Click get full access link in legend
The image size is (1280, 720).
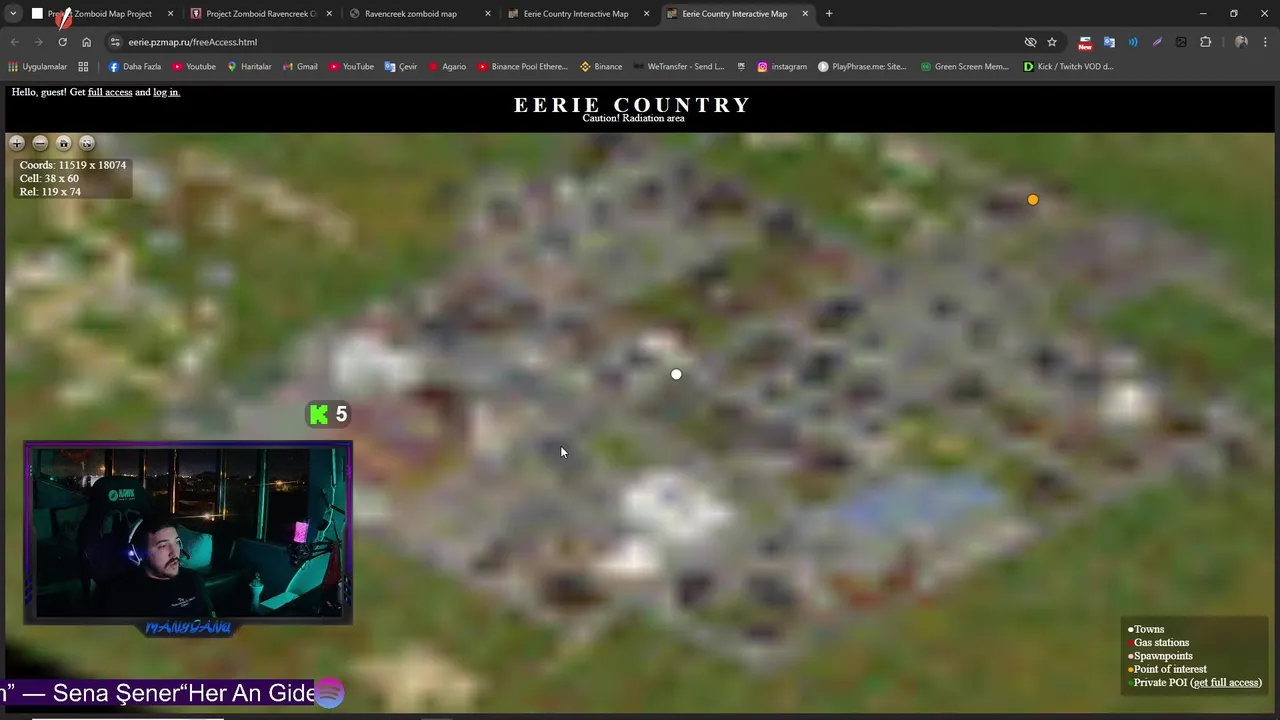coord(1226,683)
